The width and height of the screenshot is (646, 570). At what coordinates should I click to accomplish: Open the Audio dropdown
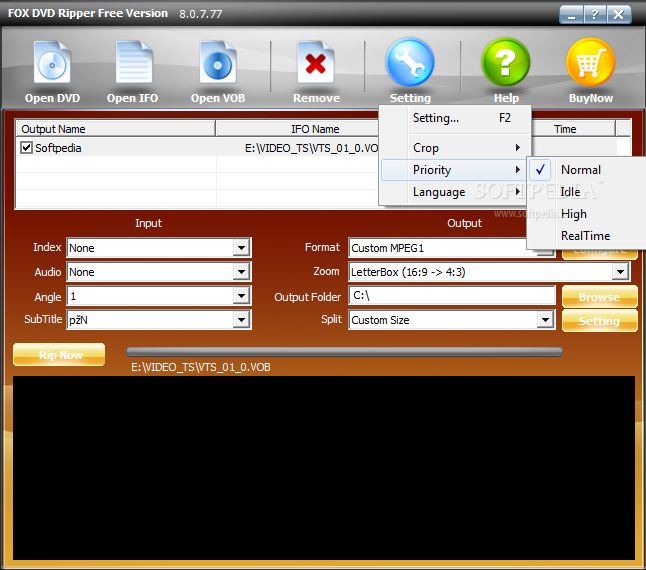click(x=241, y=272)
